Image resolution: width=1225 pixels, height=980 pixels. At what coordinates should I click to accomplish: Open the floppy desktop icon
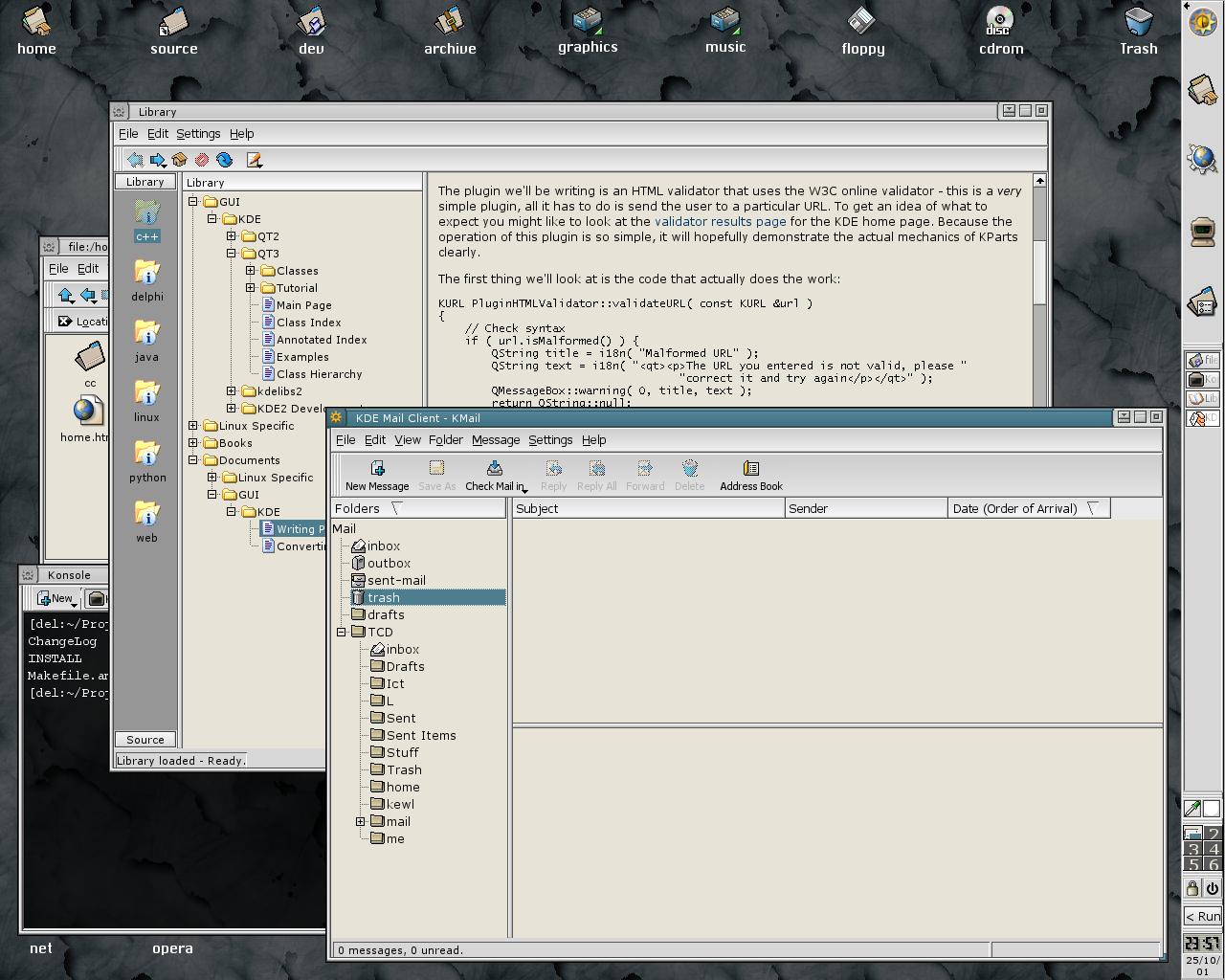(862, 30)
